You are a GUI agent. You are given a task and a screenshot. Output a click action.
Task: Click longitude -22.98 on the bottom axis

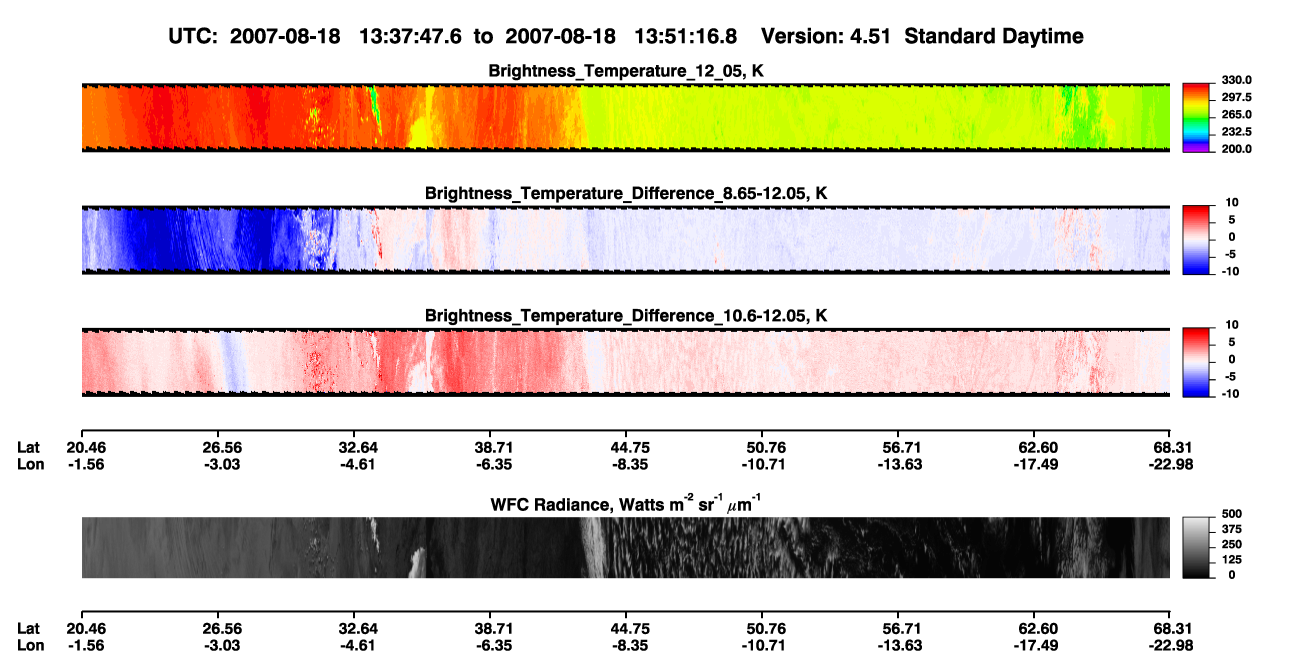click(1169, 644)
